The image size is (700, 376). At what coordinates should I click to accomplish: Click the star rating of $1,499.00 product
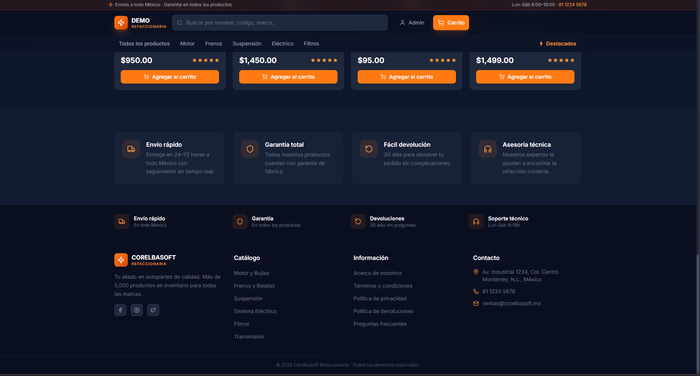pos(561,60)
